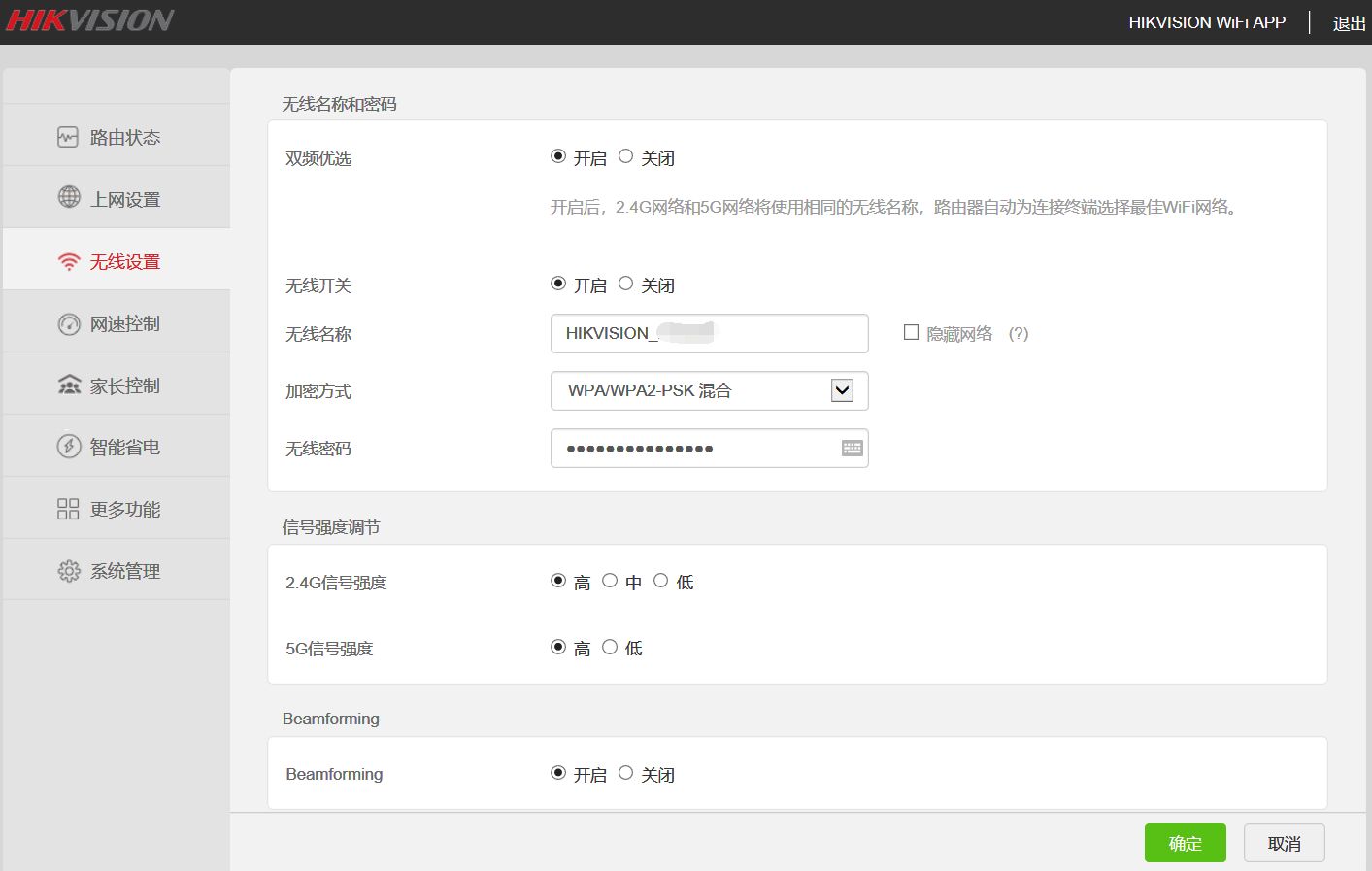Enable Beamforming with 开启 radio
The image size is (1372, 871).
(x=558, y=773)
